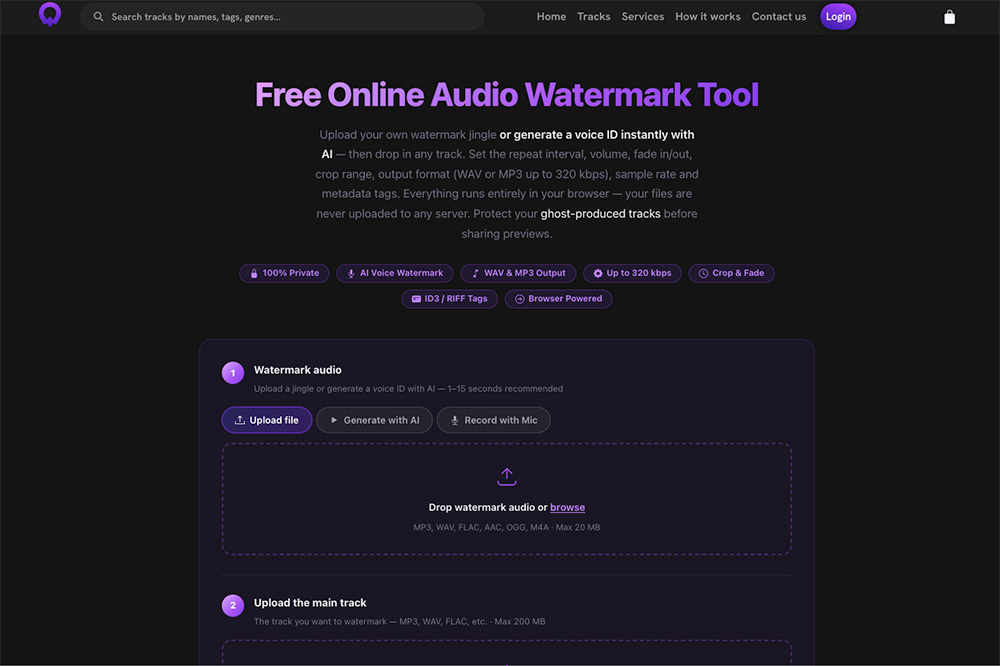Viewport: 1000px width, 666px height.
Task: Click the browse link in drop zone
Action: [x=567, y=507]
